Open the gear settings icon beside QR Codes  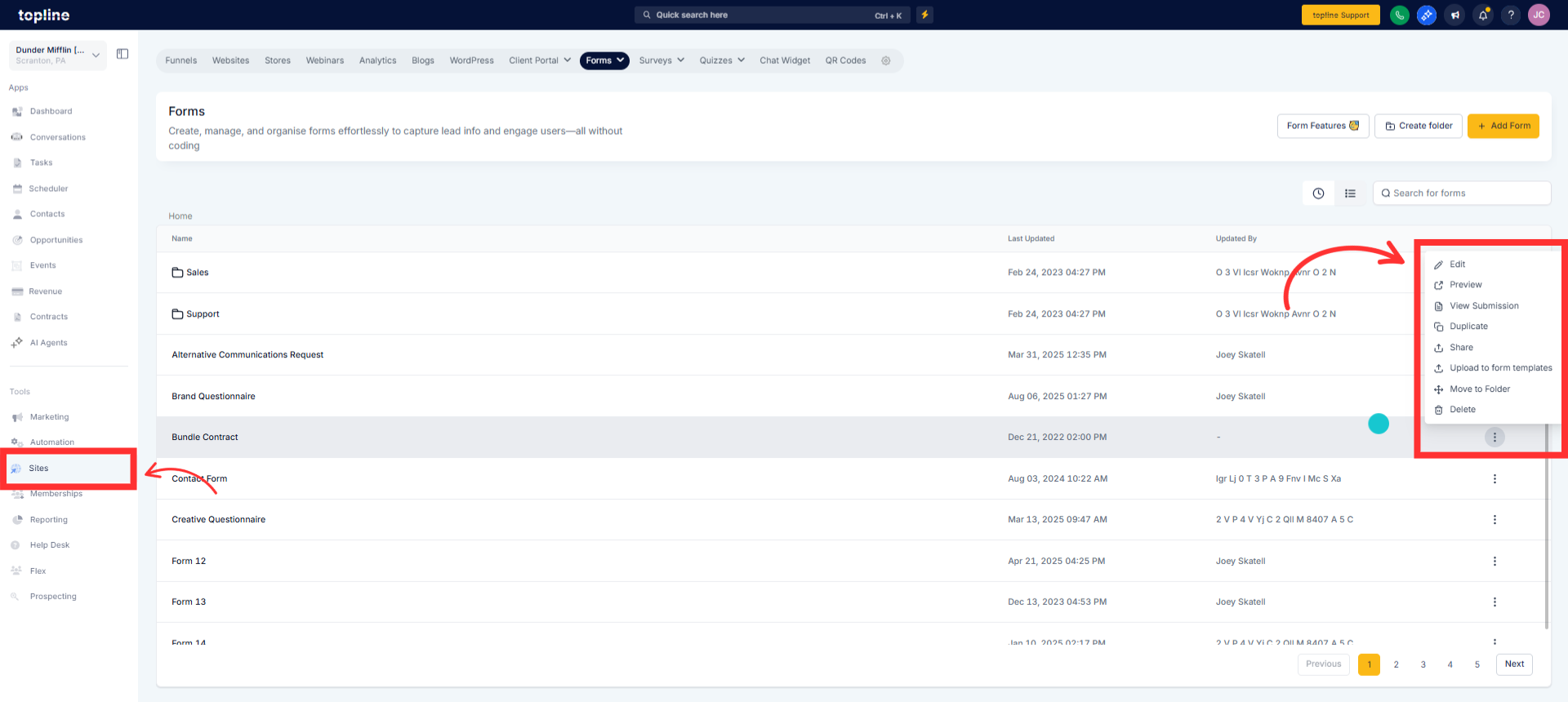pos(886,60)
